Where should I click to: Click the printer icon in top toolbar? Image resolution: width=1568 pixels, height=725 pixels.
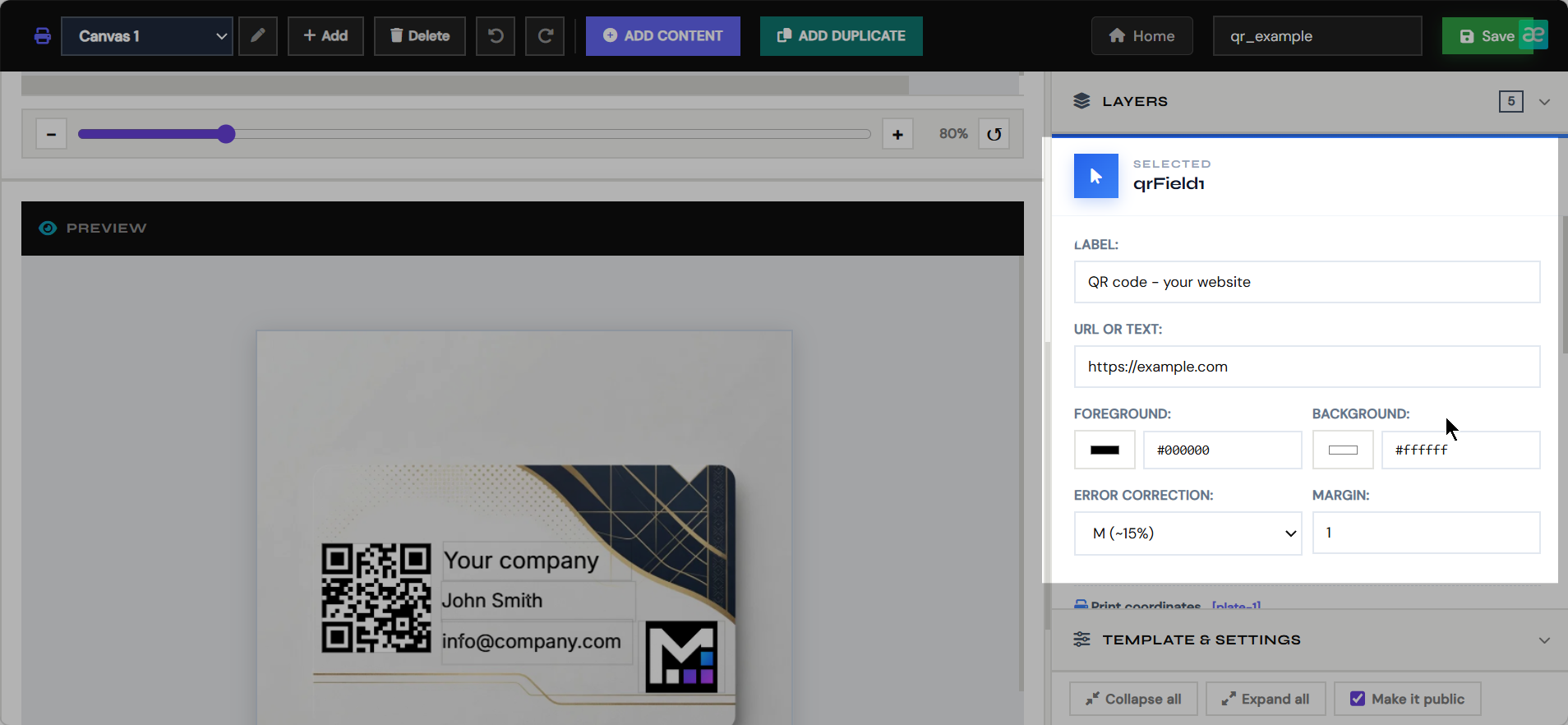[43, 36]
